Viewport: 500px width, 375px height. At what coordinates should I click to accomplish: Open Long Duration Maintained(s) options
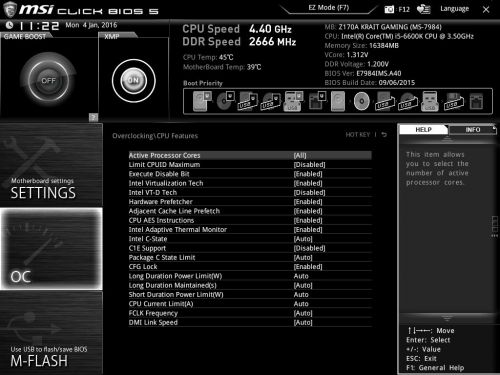(250, 286)
